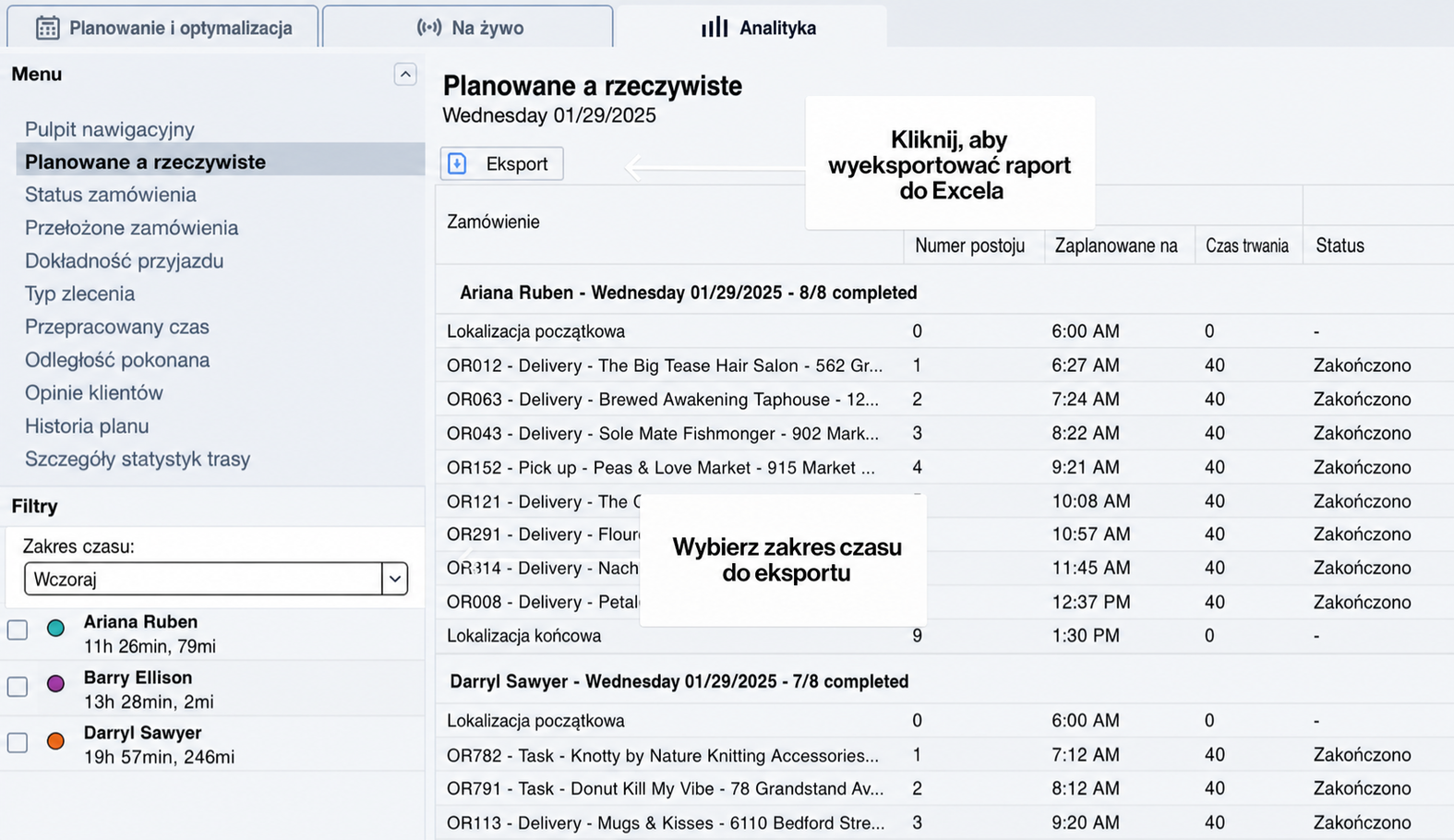This screenshot has width=1454, height=840.
Task: Click the download icon on Eksport button
Action: click(457, 163)
